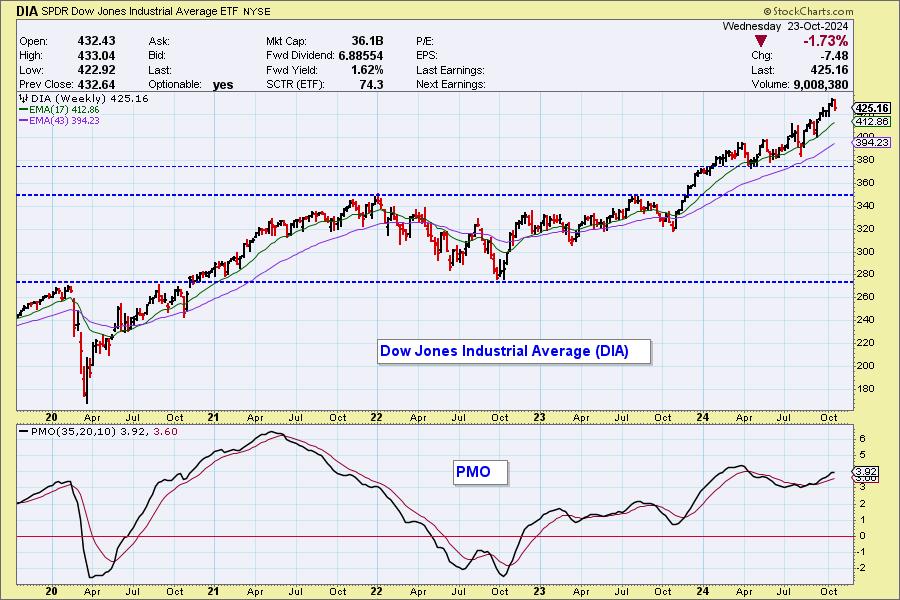Select the Fwd Dividend value 6.88554
The width and height of the screenshot is (900, 600).
[360, 56]
